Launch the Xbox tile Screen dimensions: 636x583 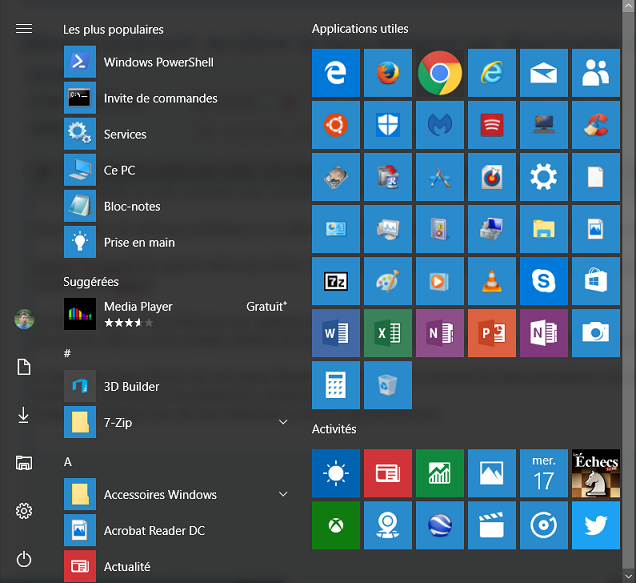[335, 525]
